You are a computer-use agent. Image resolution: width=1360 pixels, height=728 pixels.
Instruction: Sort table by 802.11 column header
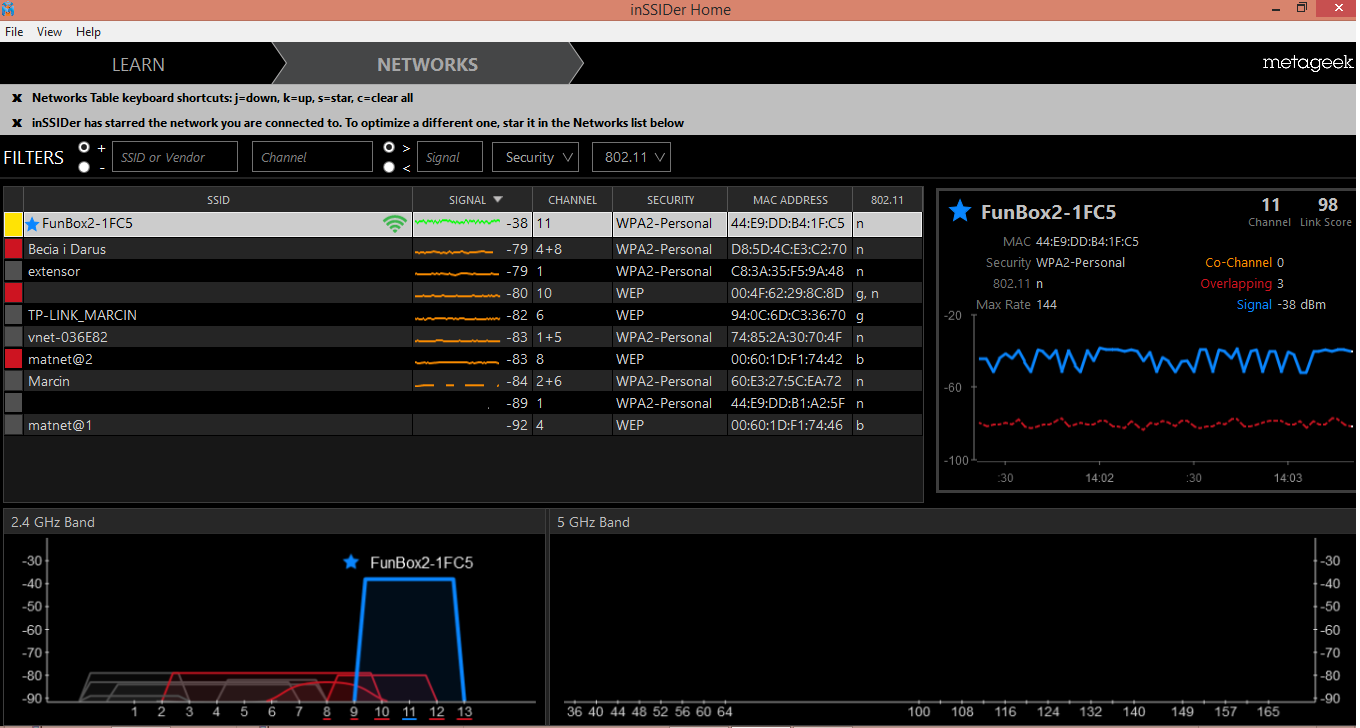[x=887, y=200]
